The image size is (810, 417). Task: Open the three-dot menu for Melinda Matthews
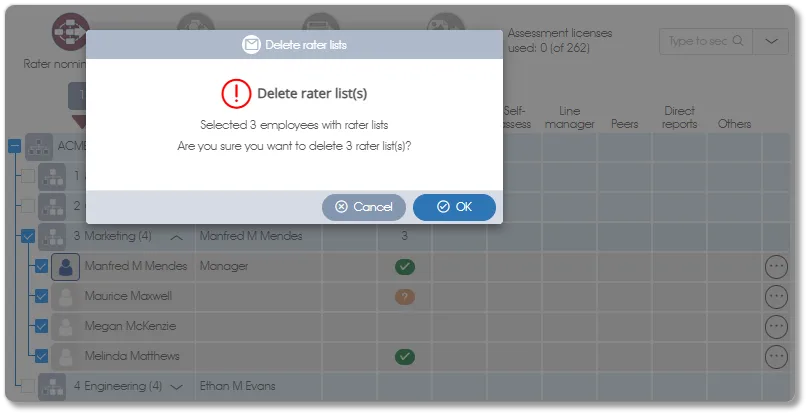click(776, 356)
